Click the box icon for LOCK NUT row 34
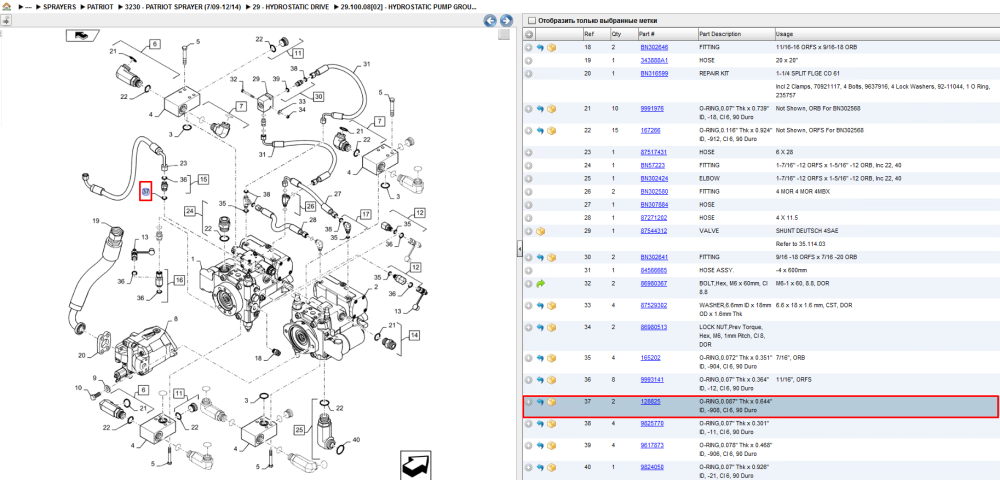 tap(551, 328)
